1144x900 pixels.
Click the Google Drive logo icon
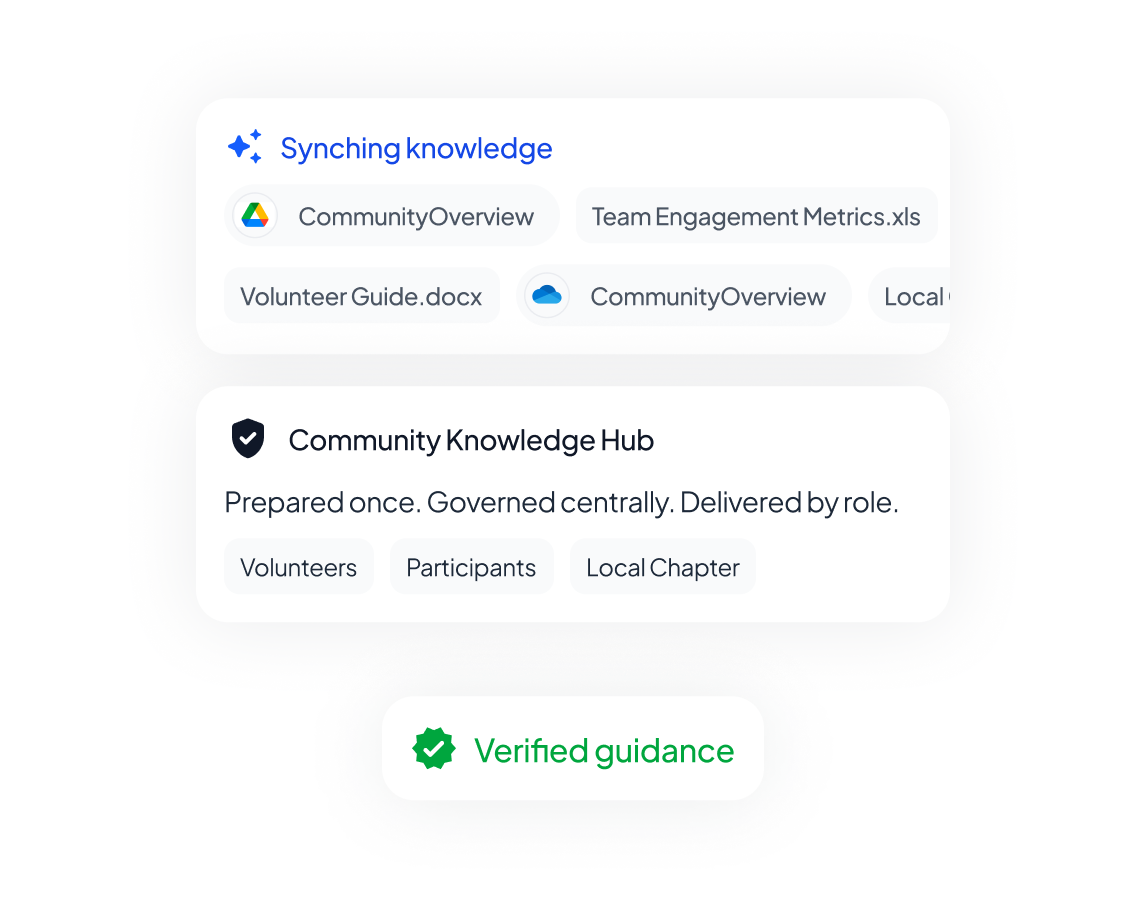tap(255, 216)
